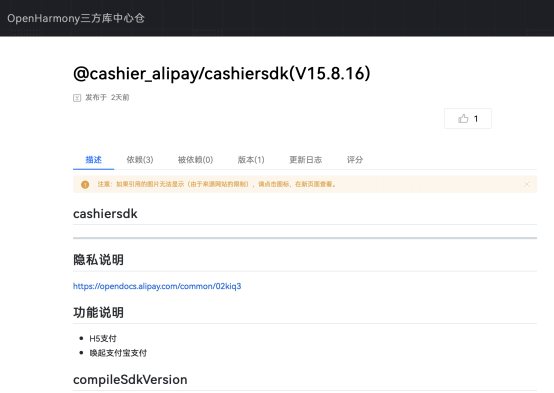
Task: Dismiss the orange notice banner
Action: (x=526, y=184)
